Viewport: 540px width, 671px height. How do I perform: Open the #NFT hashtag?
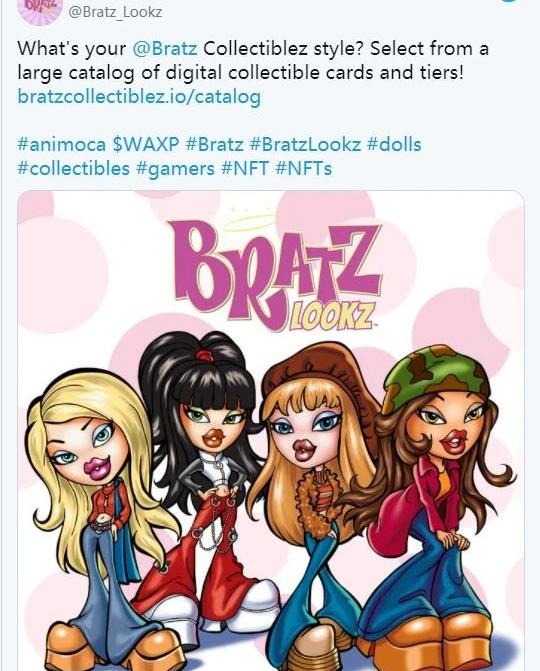point(245,168)
